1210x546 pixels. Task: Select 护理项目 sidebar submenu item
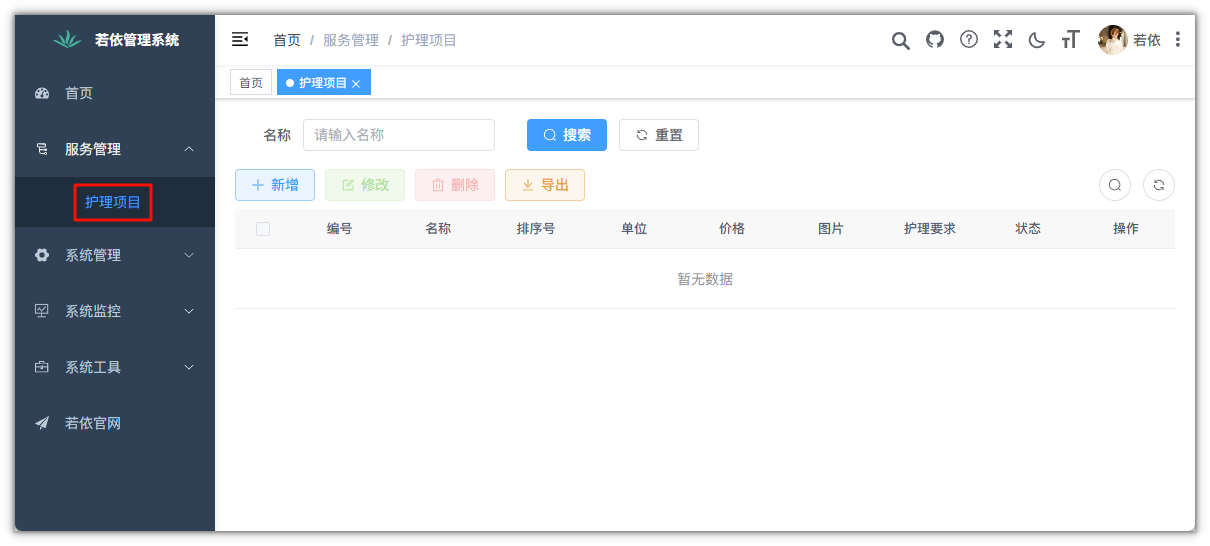click(x=115, y=202)
